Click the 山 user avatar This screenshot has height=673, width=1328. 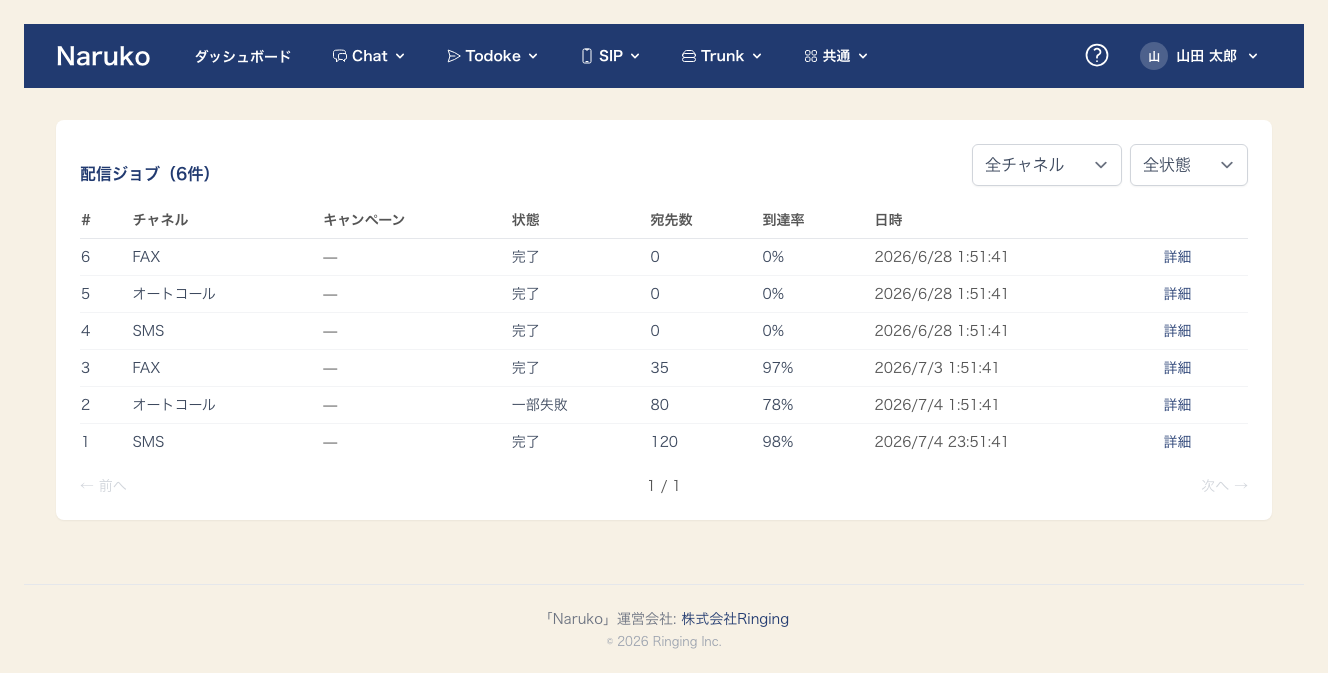1154,56
